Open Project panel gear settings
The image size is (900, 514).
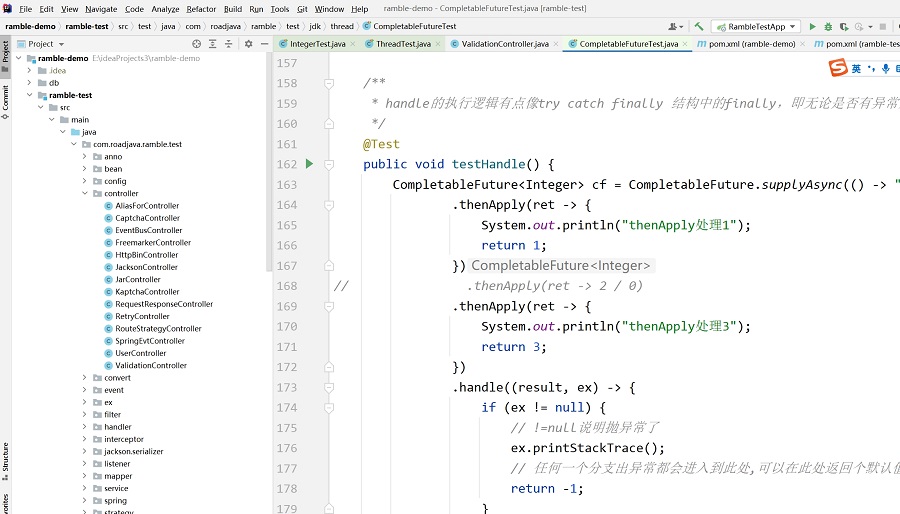(x=249, y=44)
